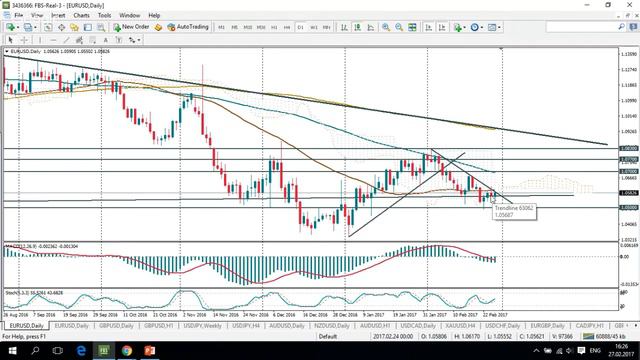The width and height of the screenshot is (640, 360).
Task: Show the Navigator panel
Action: (74, 27)
